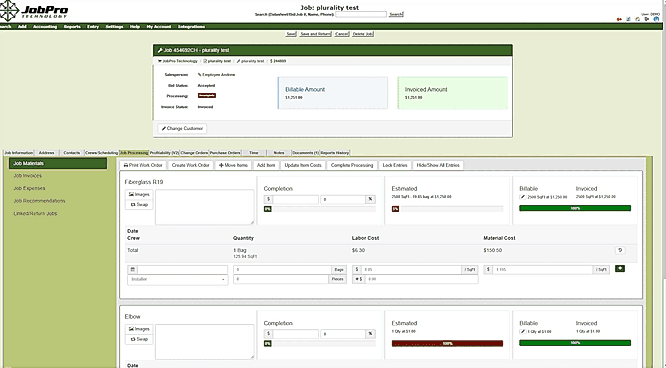Click the Move Items plus button
Viewport: 666px width, 368px height.
tap(233, 165)
